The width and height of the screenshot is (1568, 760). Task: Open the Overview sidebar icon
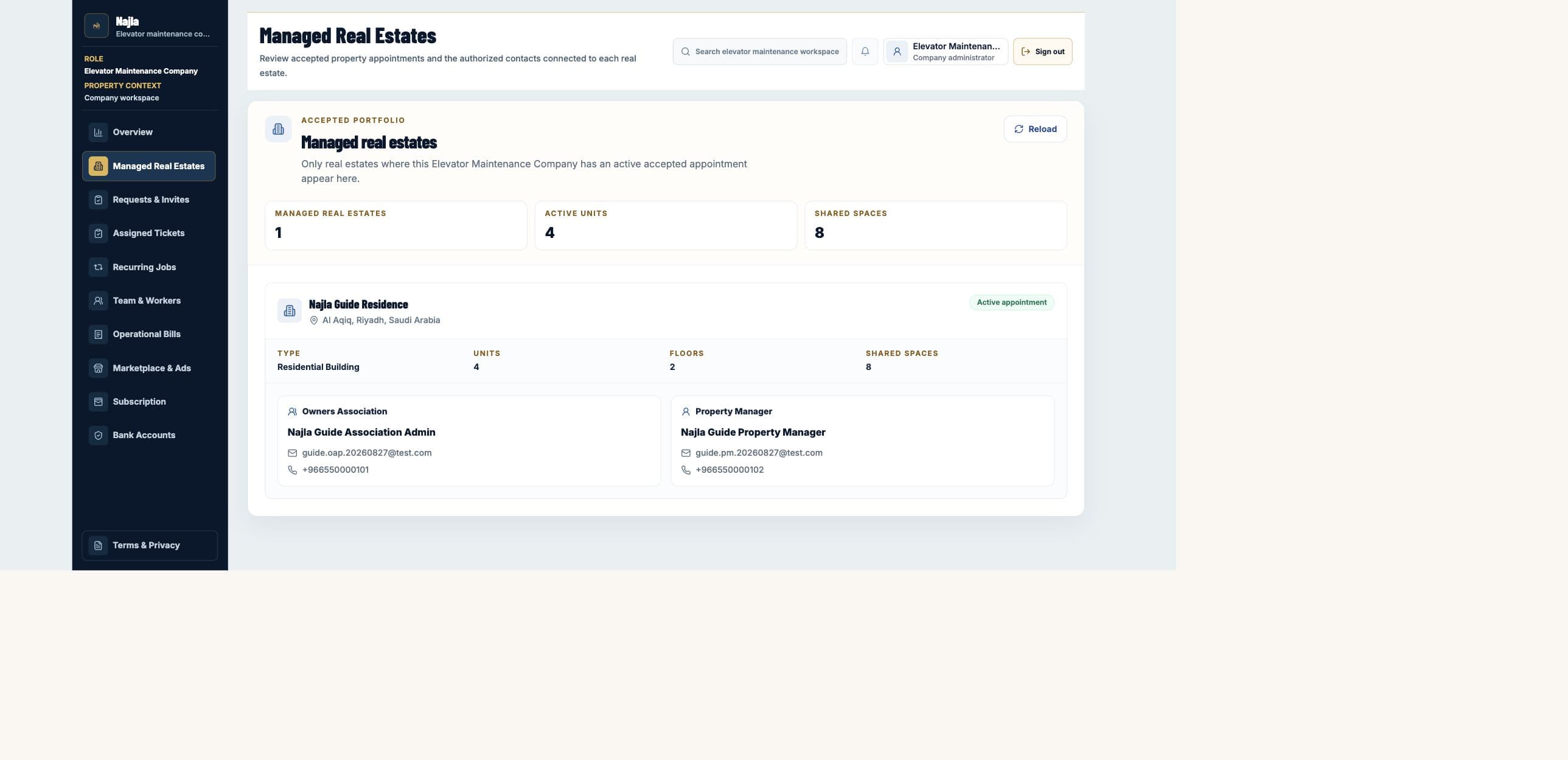[x=98, y=132]
